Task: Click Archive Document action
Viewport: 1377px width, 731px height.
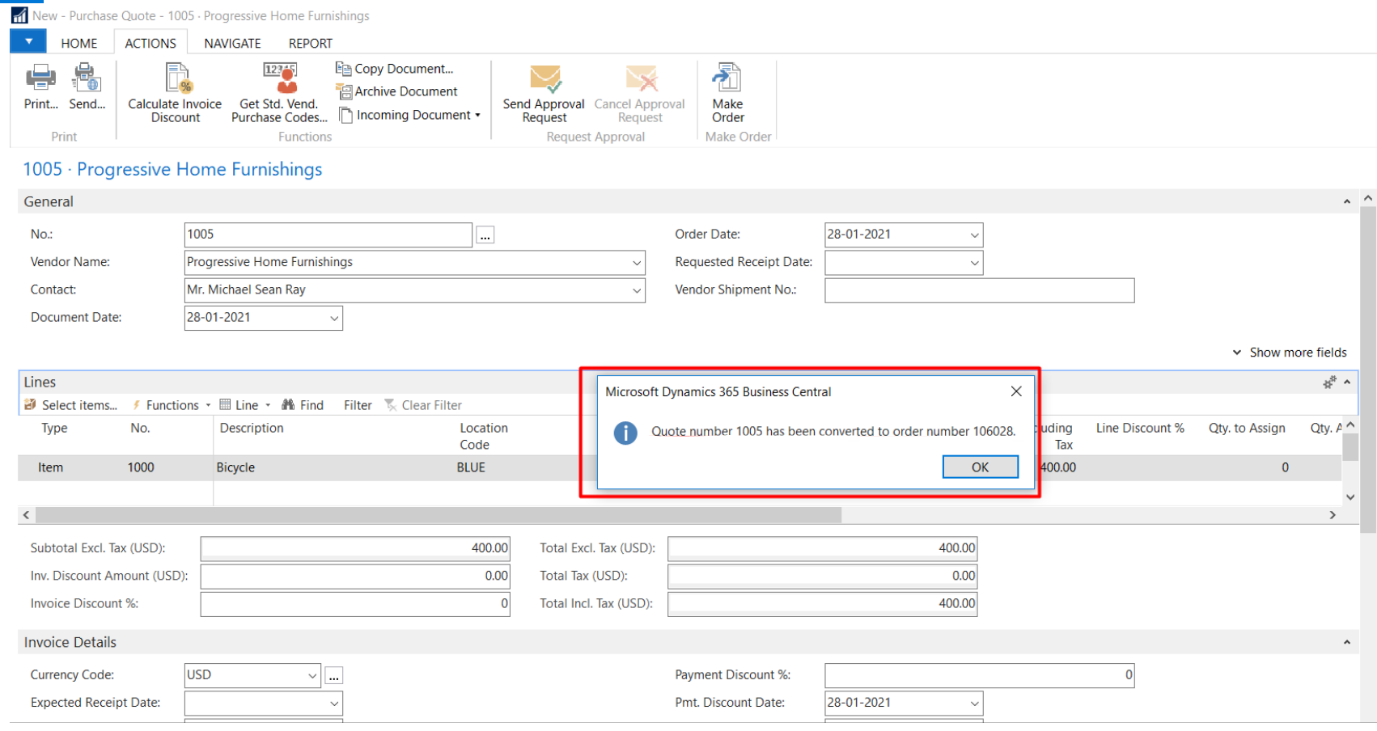Action: (397, 91)
